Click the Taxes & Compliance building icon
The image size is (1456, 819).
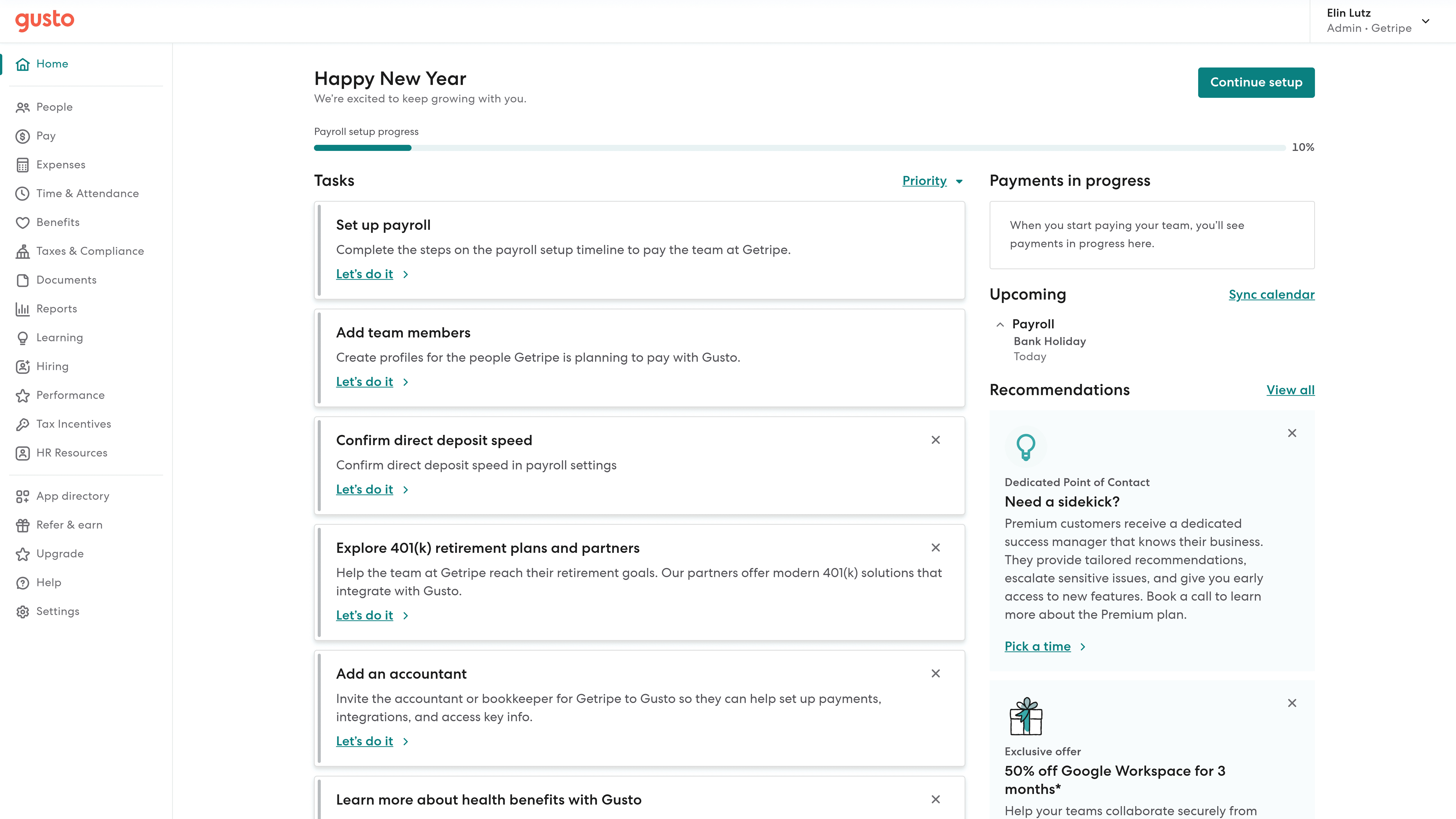[x=23, y=252]
